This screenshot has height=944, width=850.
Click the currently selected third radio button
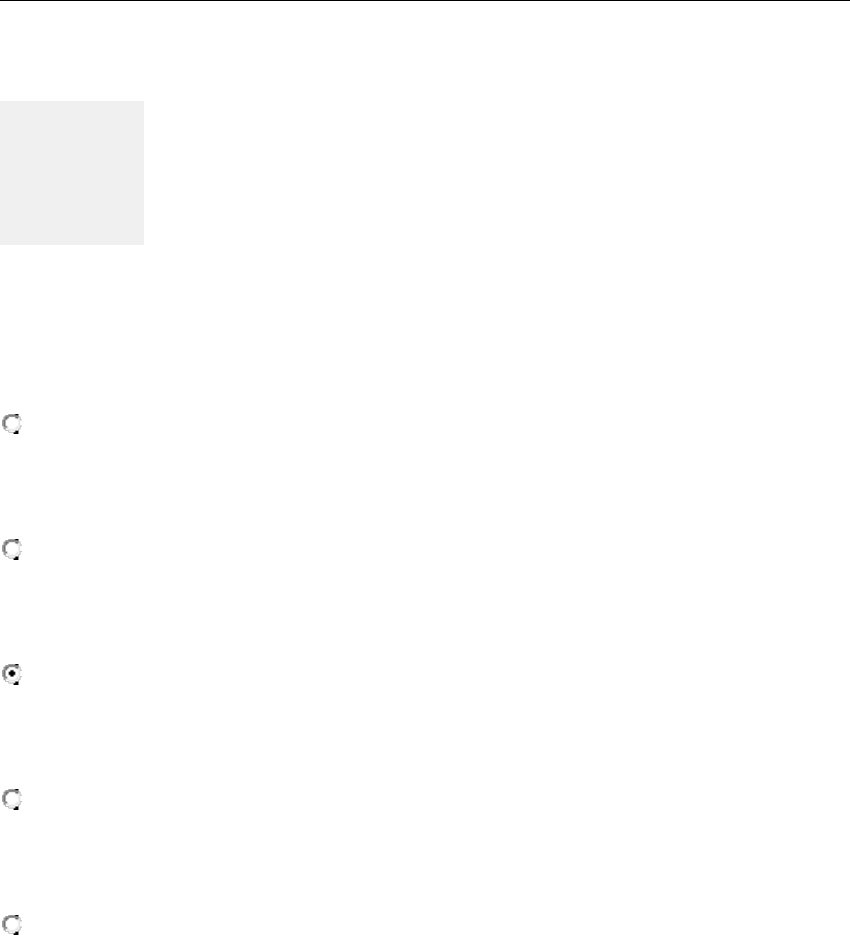point(13,675)
